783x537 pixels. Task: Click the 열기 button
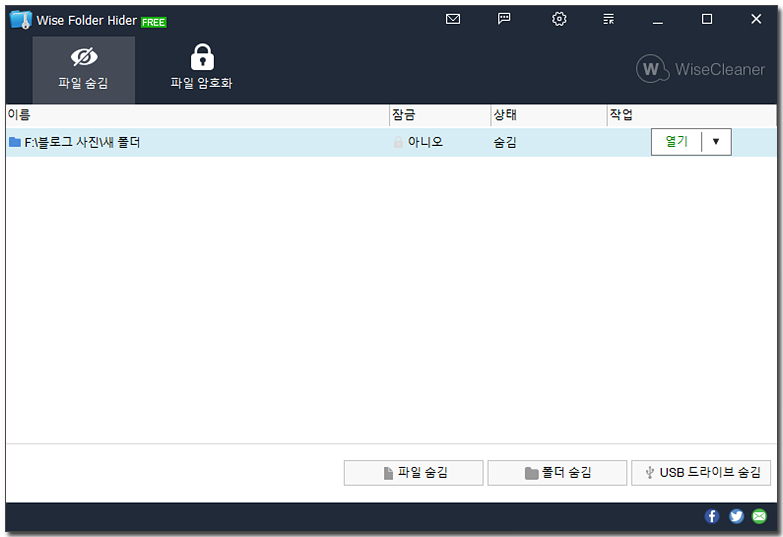[x=676, y=142]
